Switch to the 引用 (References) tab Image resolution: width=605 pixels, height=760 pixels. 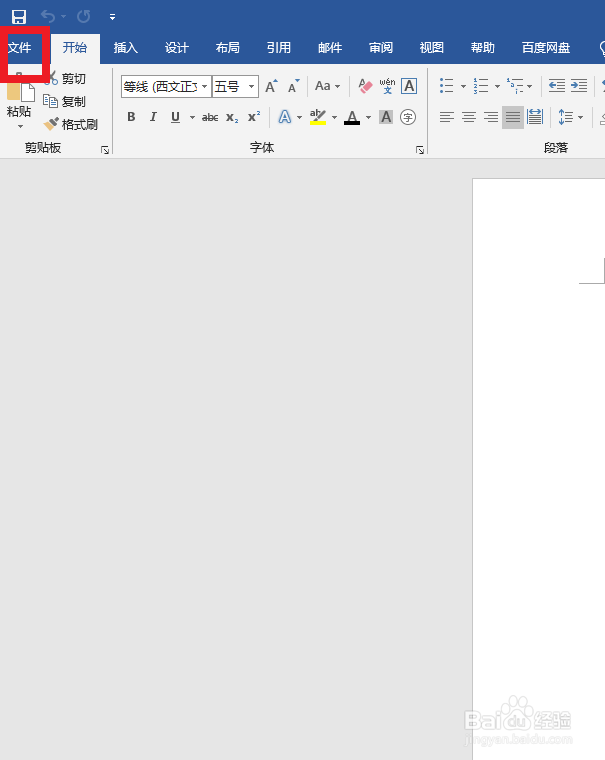[279, 48]
